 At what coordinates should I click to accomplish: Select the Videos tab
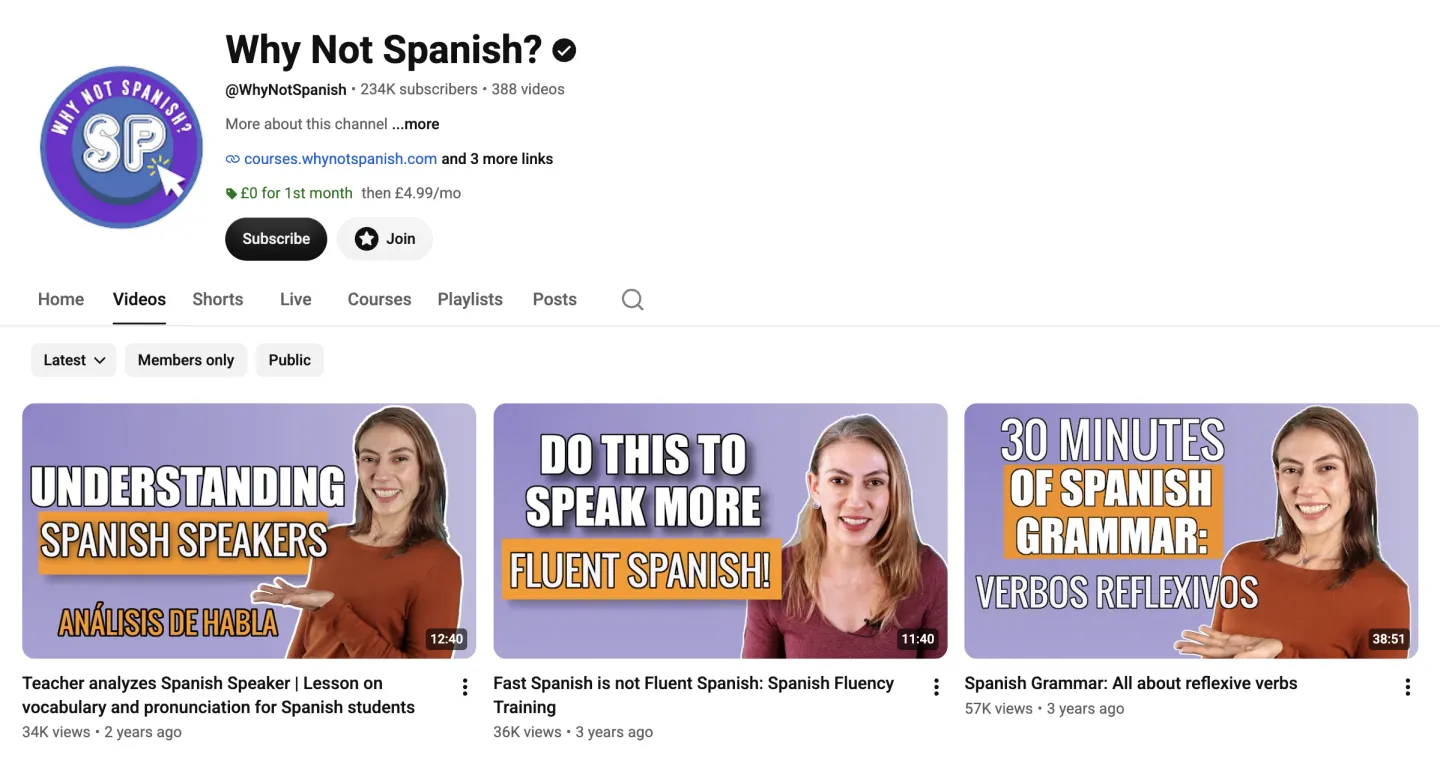(x=139, y=299)
